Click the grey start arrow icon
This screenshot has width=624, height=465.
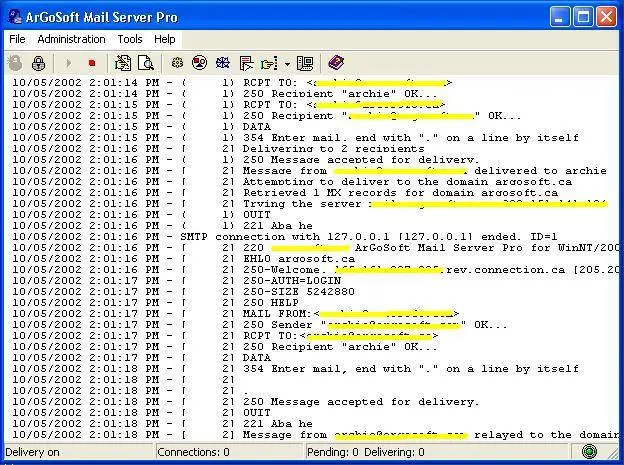[68, 63]
